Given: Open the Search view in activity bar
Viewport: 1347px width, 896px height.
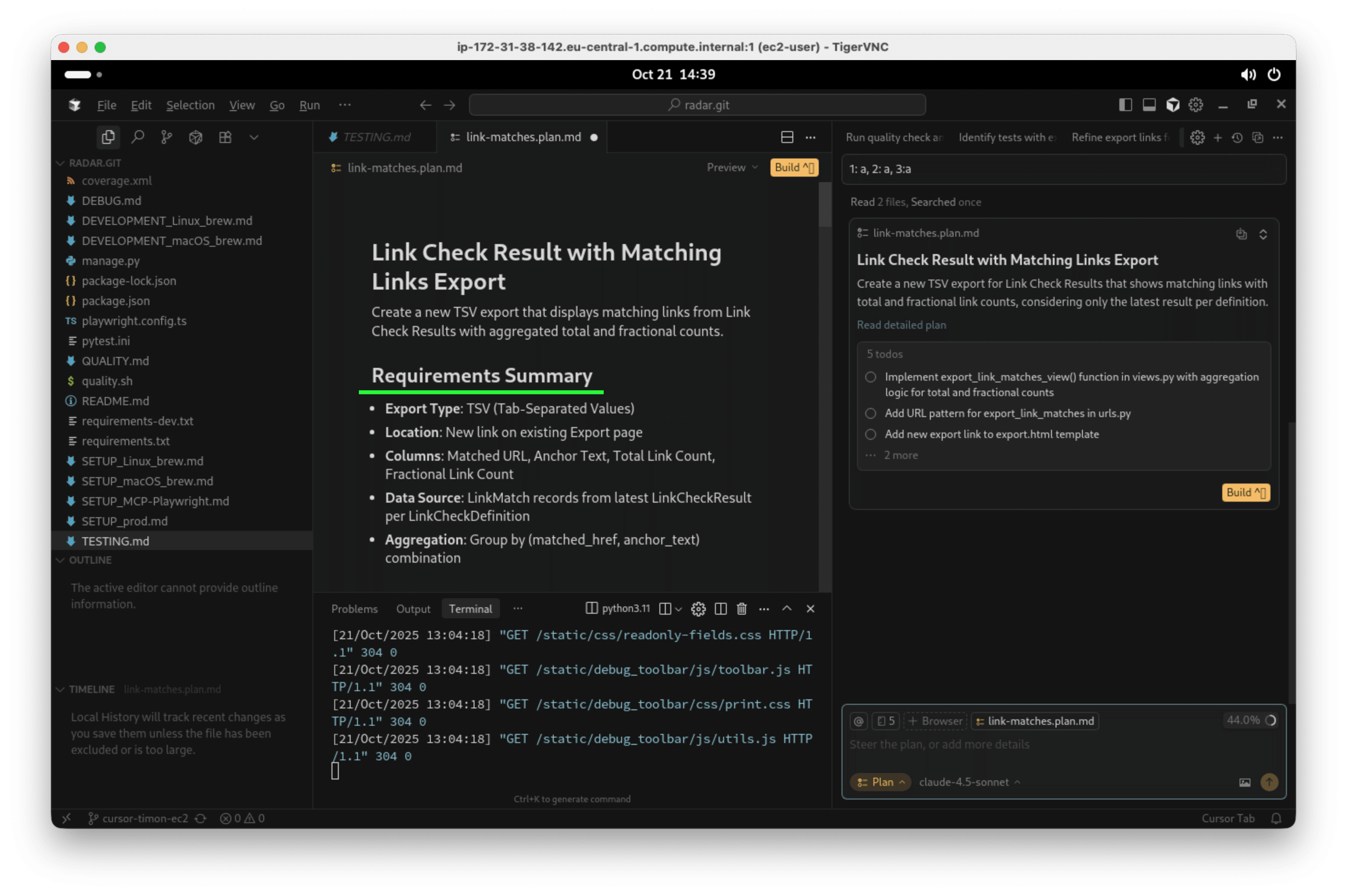Looking at the screenshot, I should pyautogui.click(x=137, y=137).
